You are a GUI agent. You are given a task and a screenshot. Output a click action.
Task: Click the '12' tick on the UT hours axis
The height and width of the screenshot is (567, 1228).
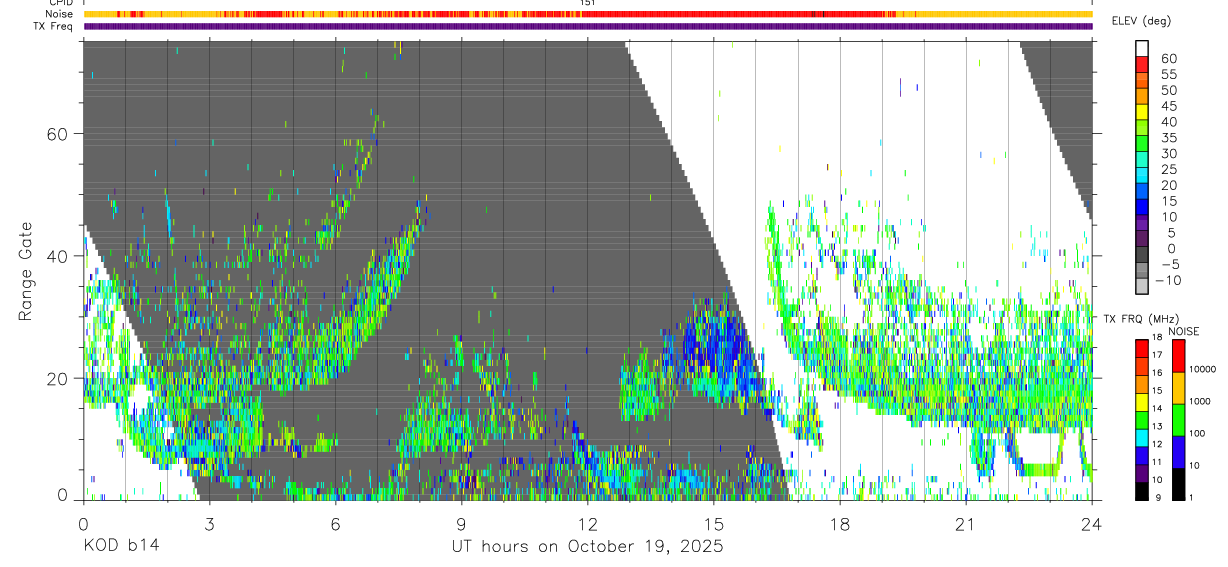point(587,524)
